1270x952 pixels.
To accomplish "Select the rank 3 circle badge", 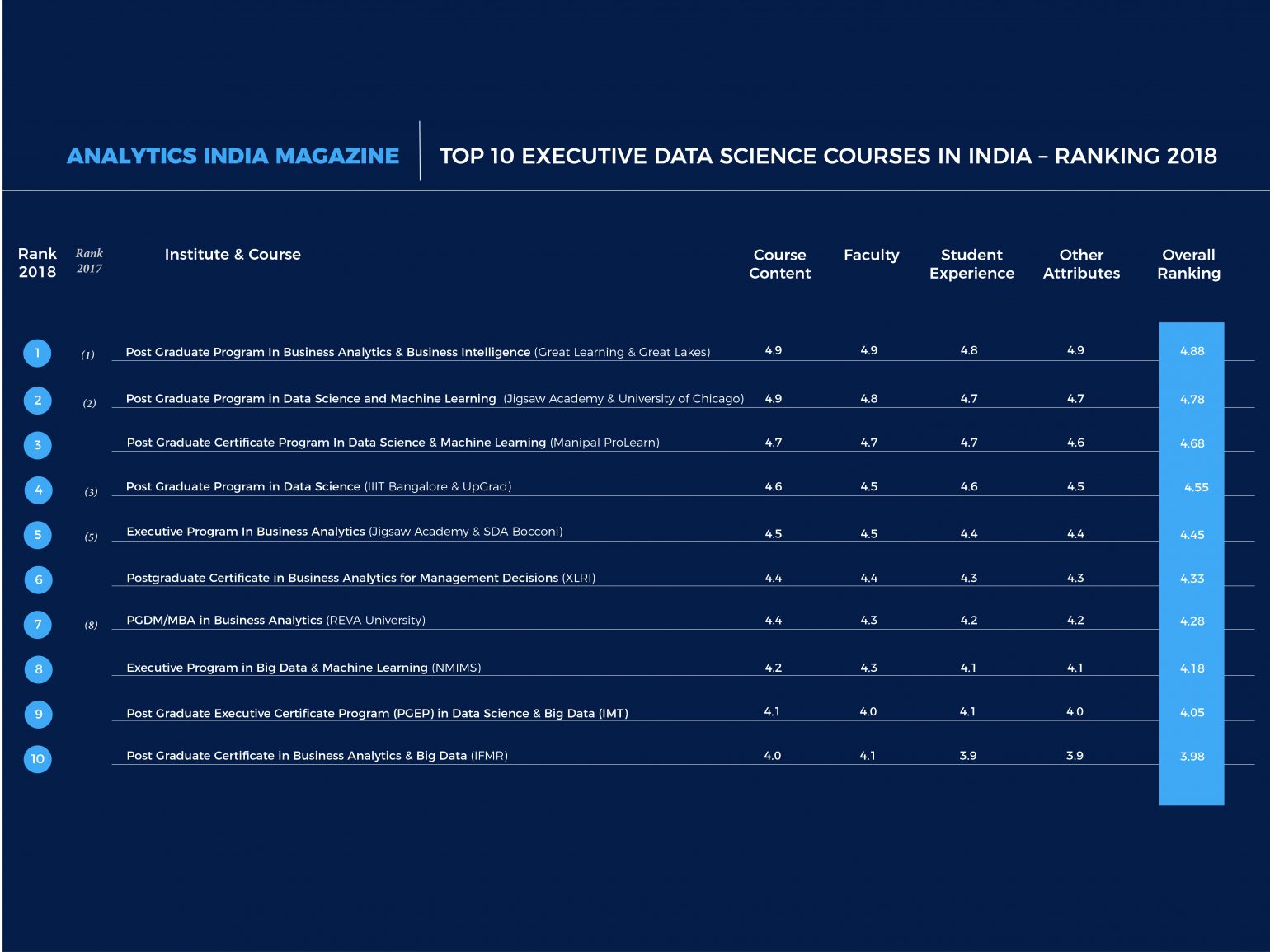I will [x=37, y=444].
